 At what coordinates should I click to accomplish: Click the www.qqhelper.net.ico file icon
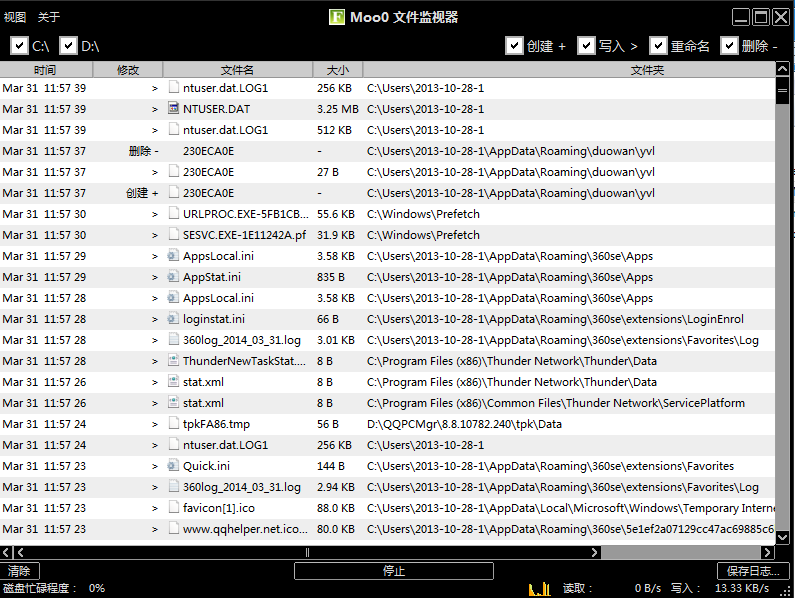174,529
